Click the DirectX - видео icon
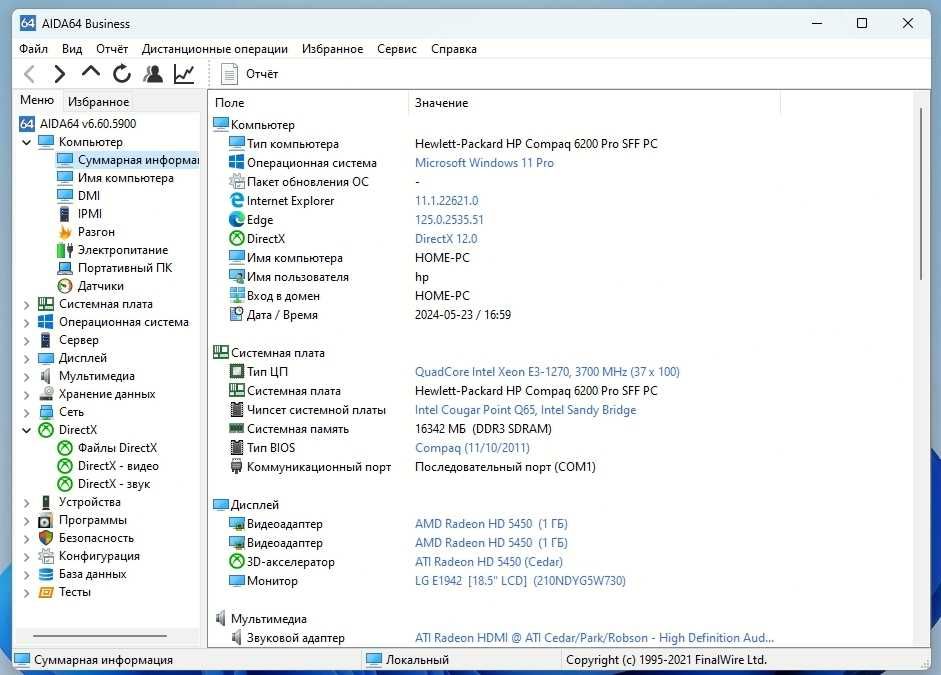Image resolution: width=941 pixels, height=675 pixels. pyautogui.click(x=65, y=466)
